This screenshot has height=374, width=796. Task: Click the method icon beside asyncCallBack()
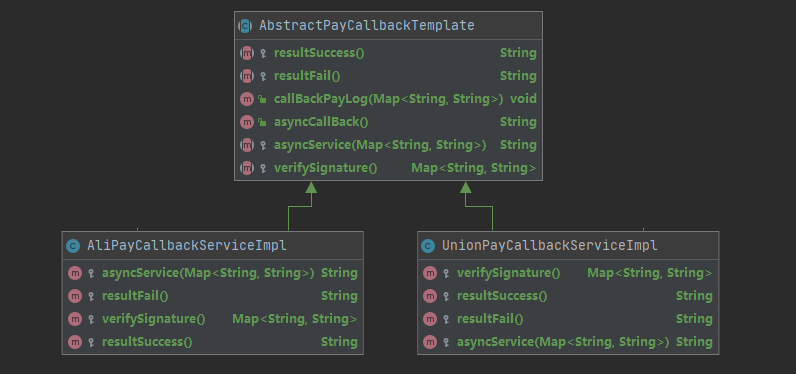point(247,122)
